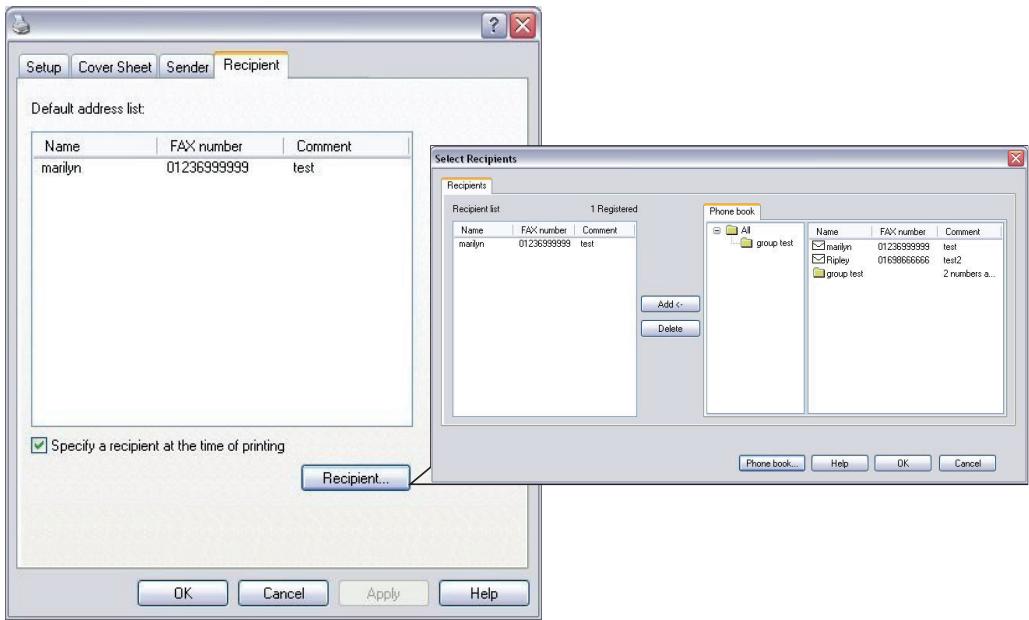This screenshot has width=1029, height=620.
Task: Select the Recipients tab in Select Recipients
Action: (467, 186)
